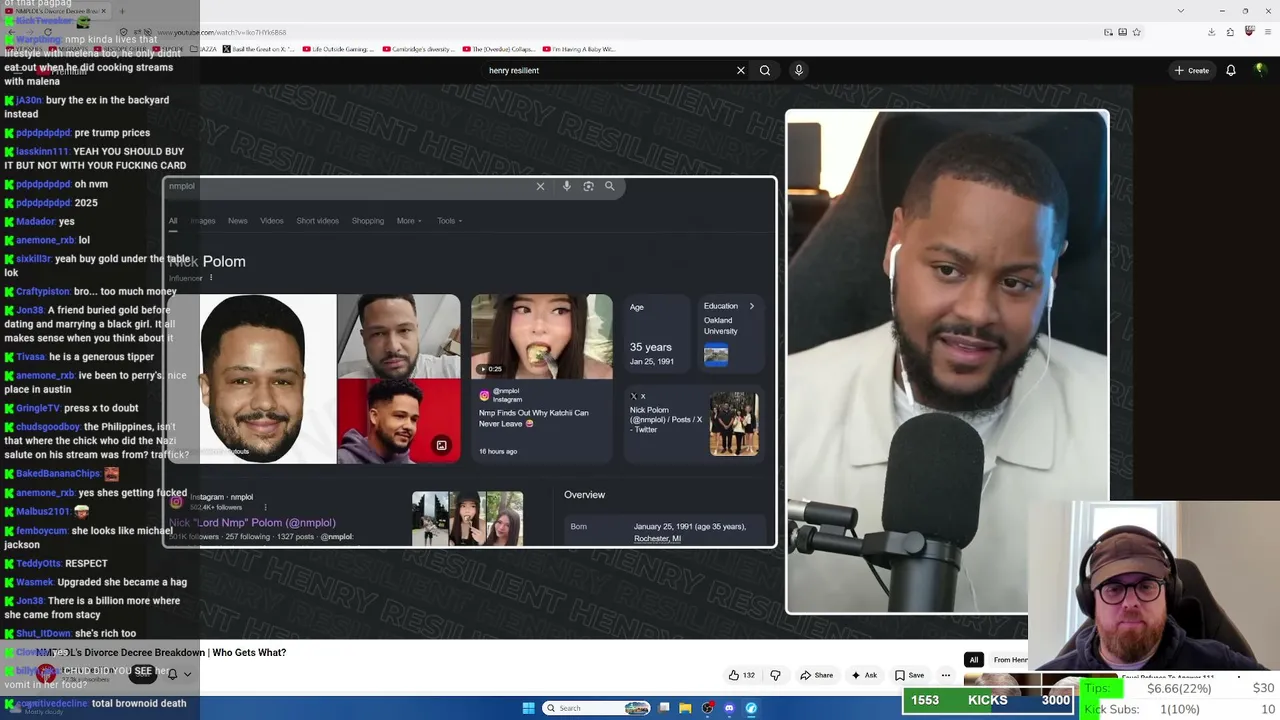Open the YouTube Create menu
Image resolution: width=1280 pixels, height=720 pixels.
pyautogui.click(x=1192, y=70)
